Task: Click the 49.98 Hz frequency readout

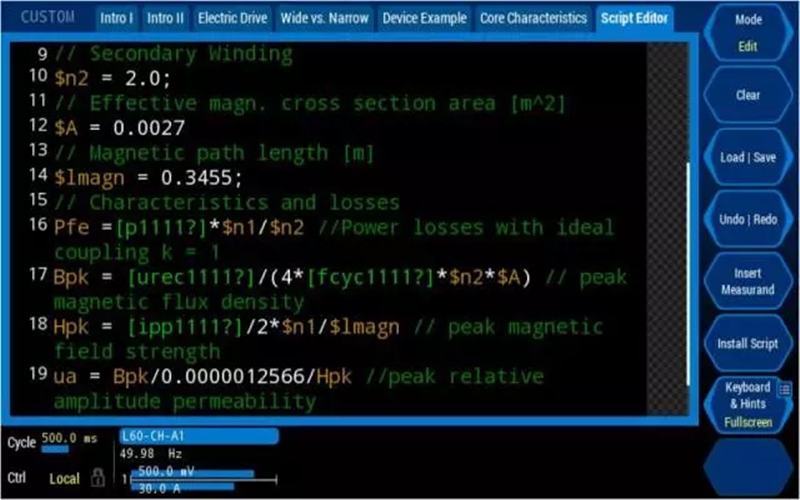Action: click(151, 454)
